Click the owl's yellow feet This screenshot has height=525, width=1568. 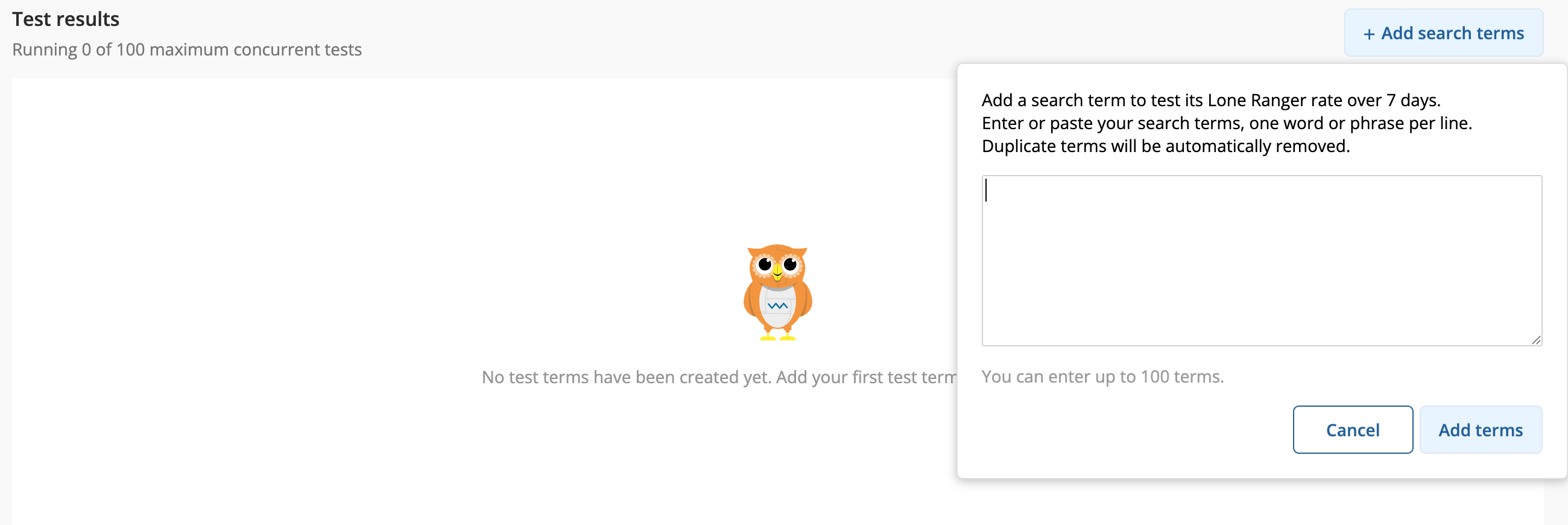click(777, 336)
